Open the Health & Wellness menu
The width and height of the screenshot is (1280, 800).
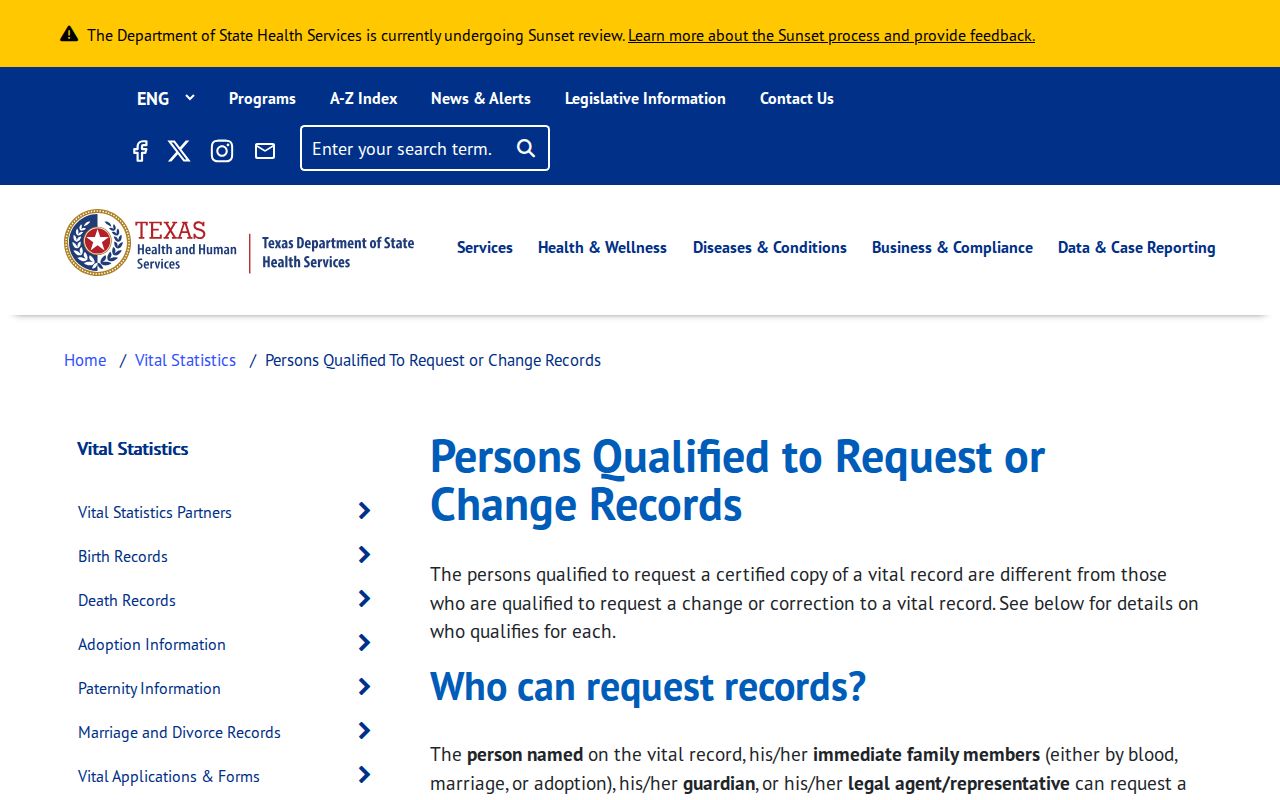click(602, 247)
